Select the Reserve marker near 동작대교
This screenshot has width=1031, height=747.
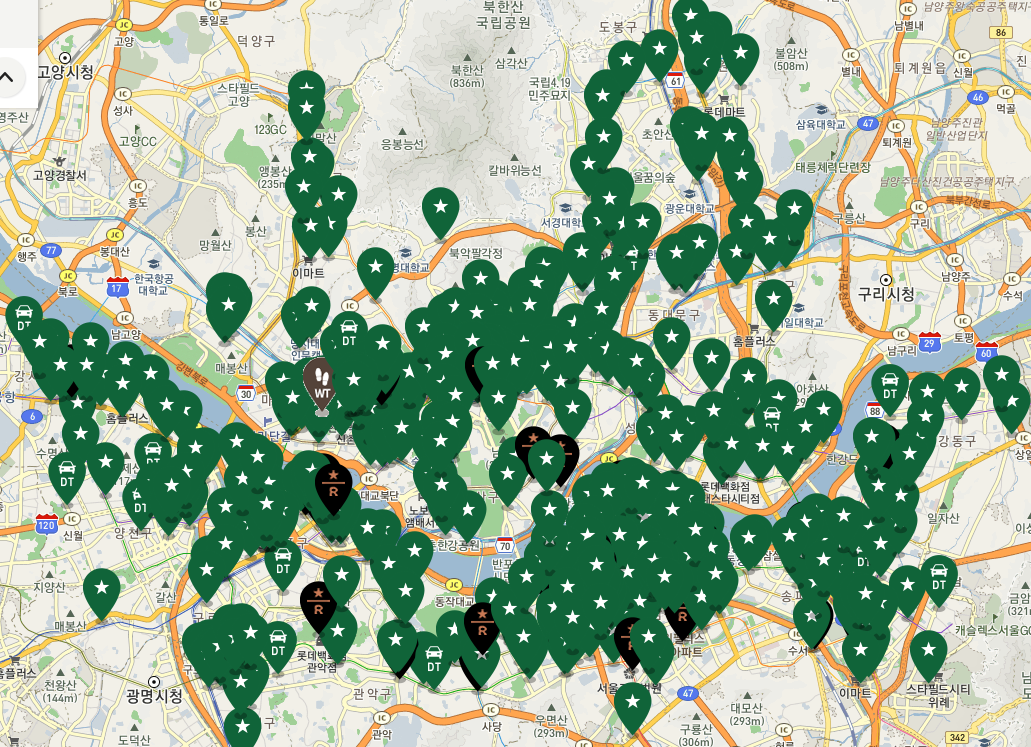coord(482,624)
